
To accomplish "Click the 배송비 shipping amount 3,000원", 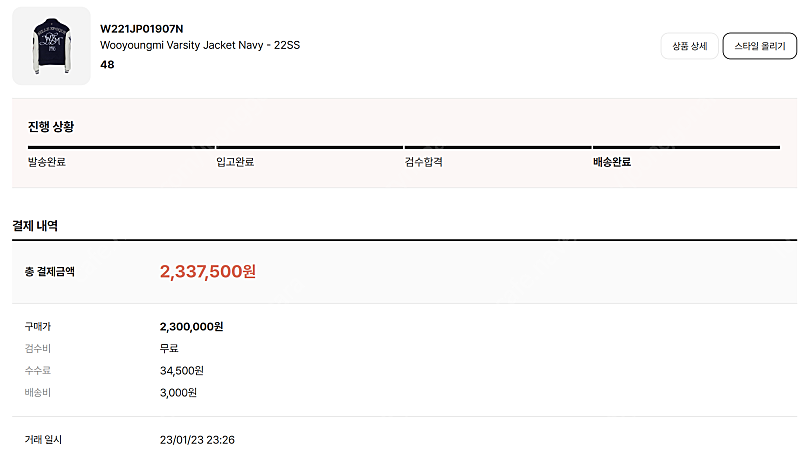I will pyautogui.click(x=178, y=392).
